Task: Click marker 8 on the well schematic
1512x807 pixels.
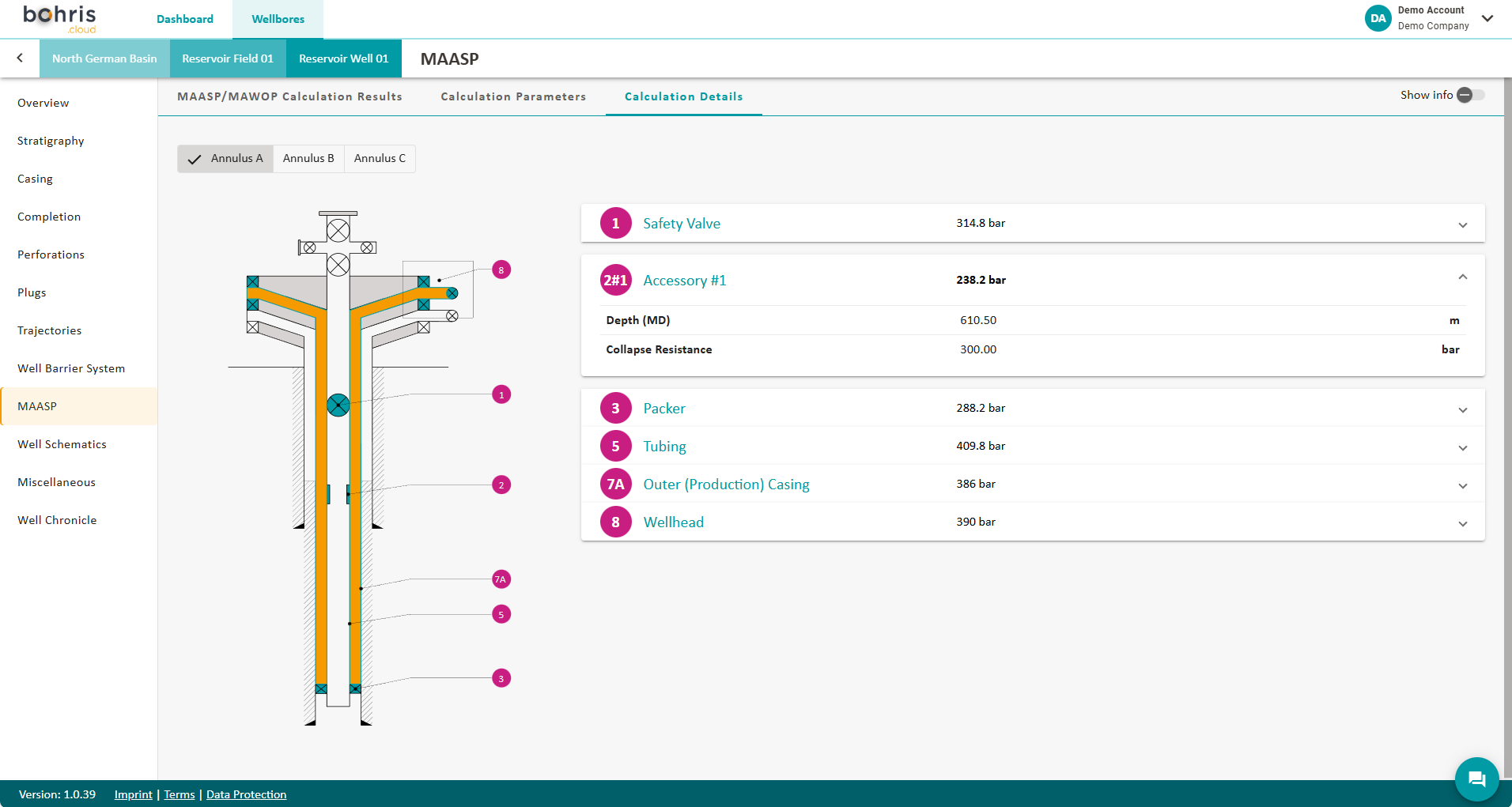Action: [x=501, y=270]
